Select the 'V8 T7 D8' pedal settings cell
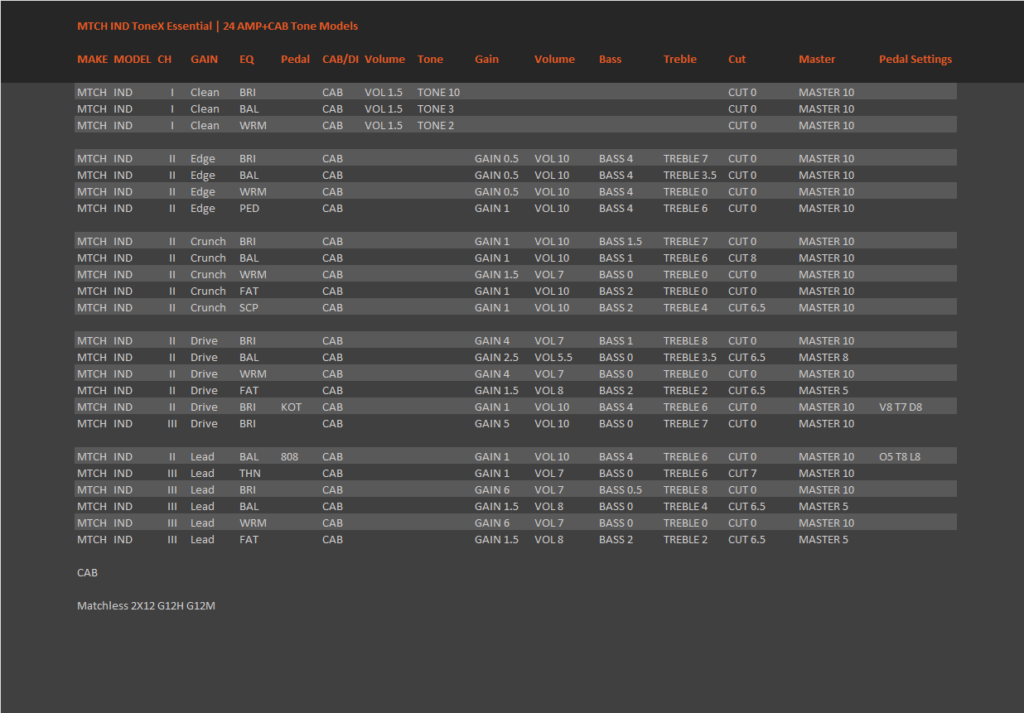Image resolution: width=1024 pixels, height=713 pixels. pos(901,407)
